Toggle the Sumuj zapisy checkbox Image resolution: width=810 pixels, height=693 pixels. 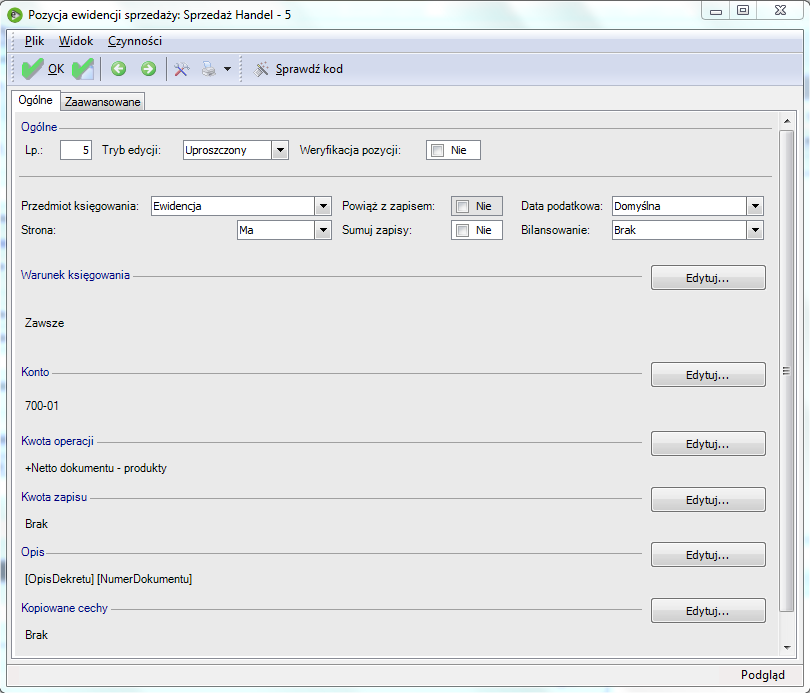462,230
